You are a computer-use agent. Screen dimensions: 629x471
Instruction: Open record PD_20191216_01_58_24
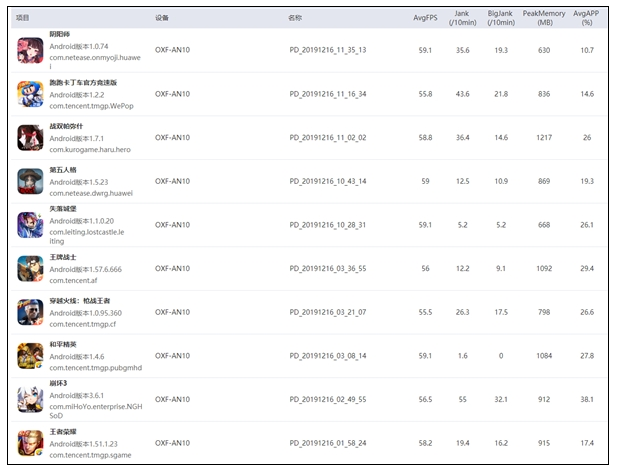[327, 442]
